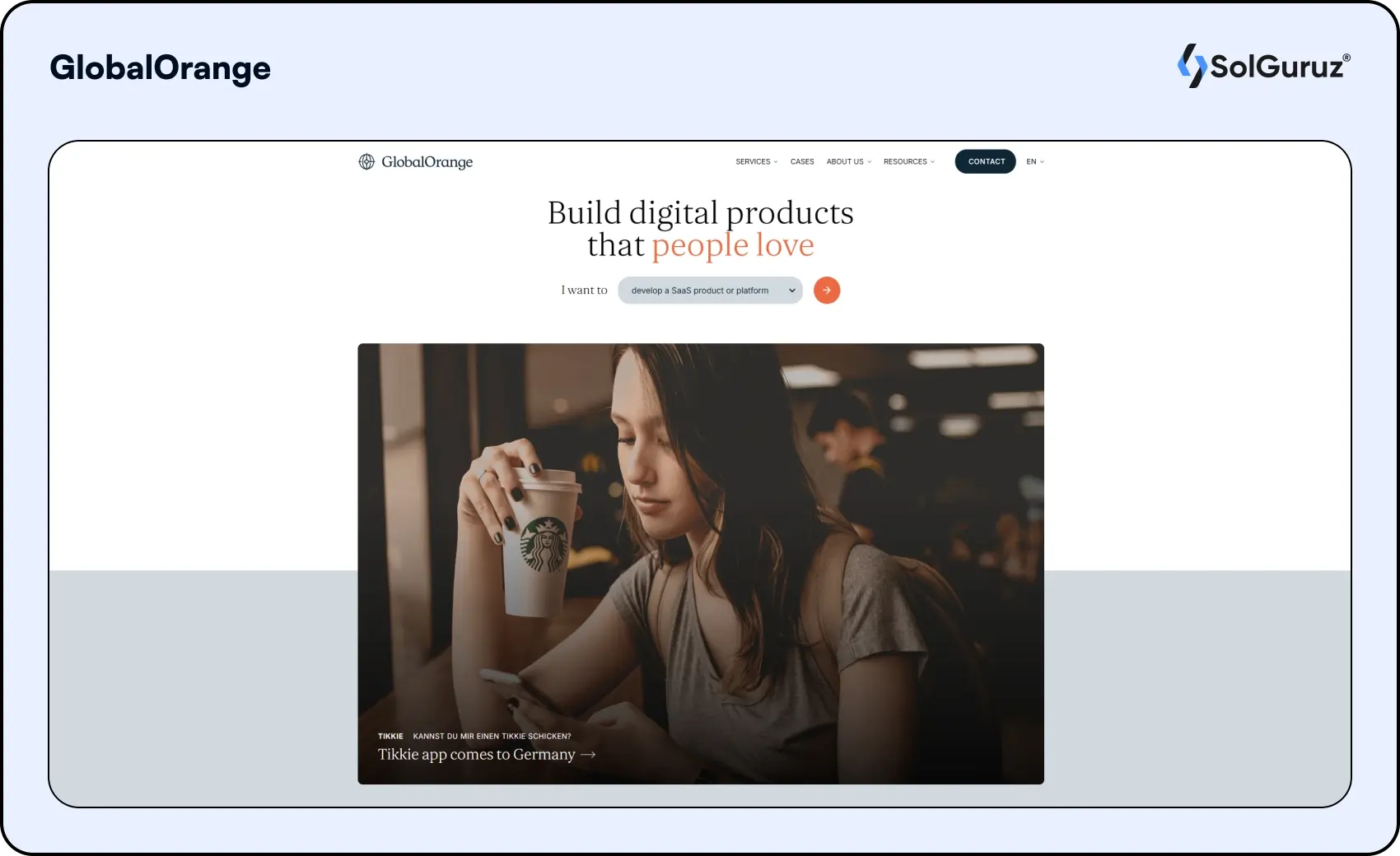
Task: Click the GlobalOrange wordmark in navigation
Action: [426, 162]
